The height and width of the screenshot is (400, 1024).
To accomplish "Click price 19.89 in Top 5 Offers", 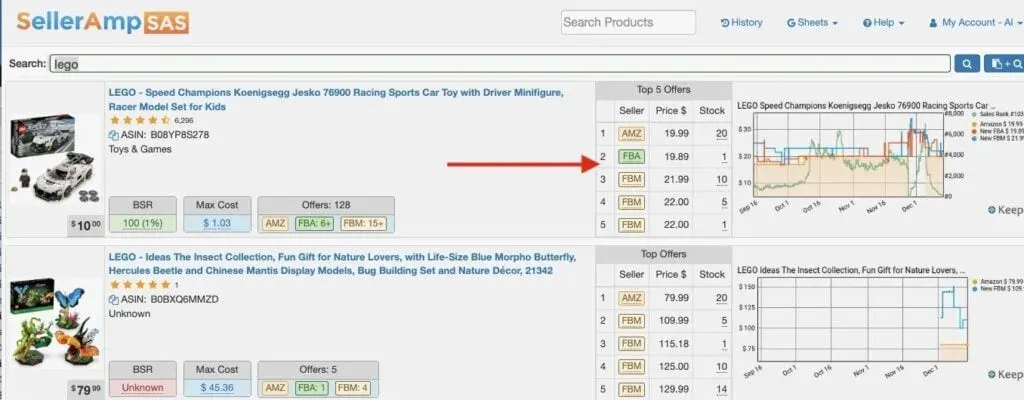I will (676, 157).
